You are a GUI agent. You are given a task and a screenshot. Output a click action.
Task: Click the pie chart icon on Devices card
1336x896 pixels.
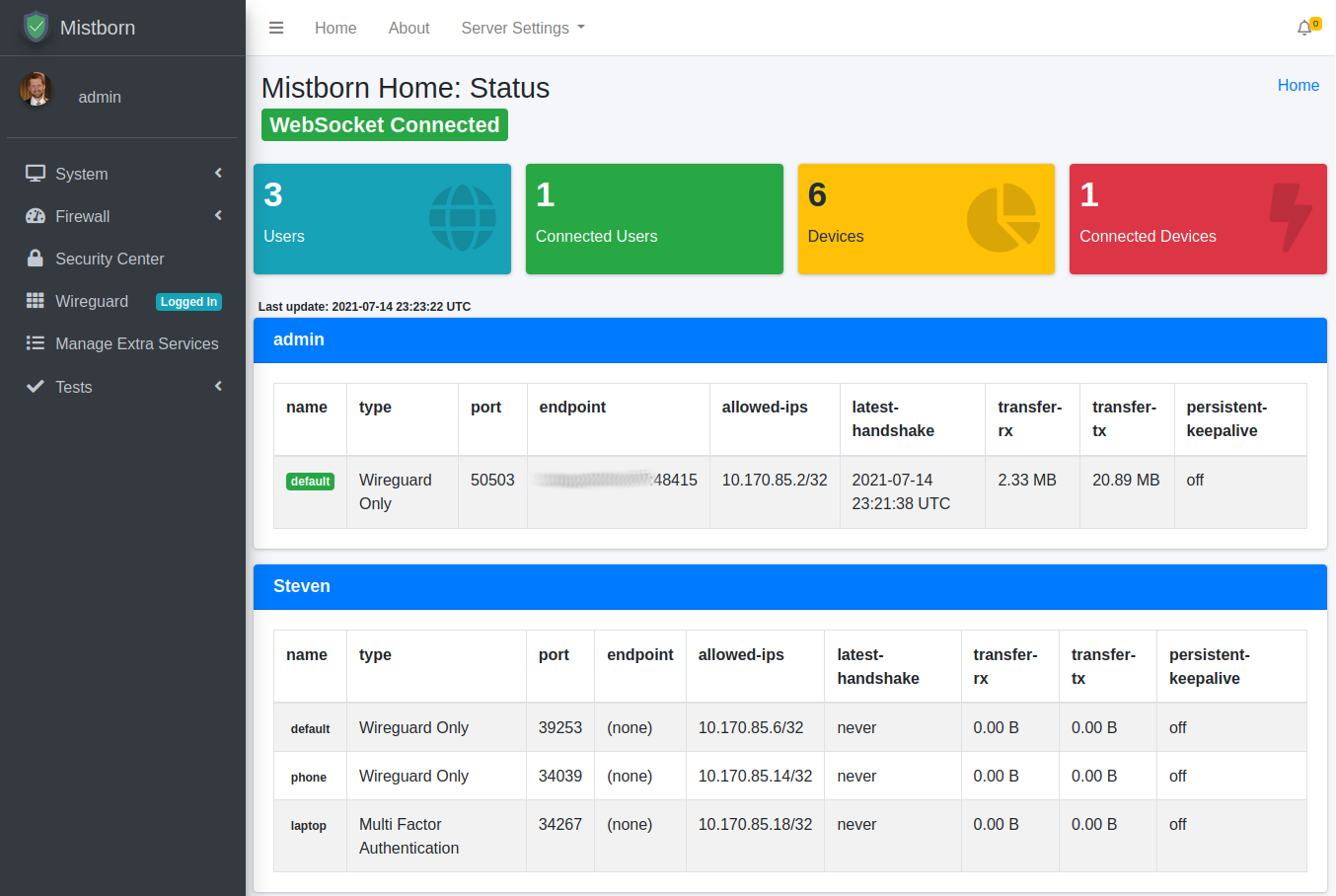click(1003, 218)
